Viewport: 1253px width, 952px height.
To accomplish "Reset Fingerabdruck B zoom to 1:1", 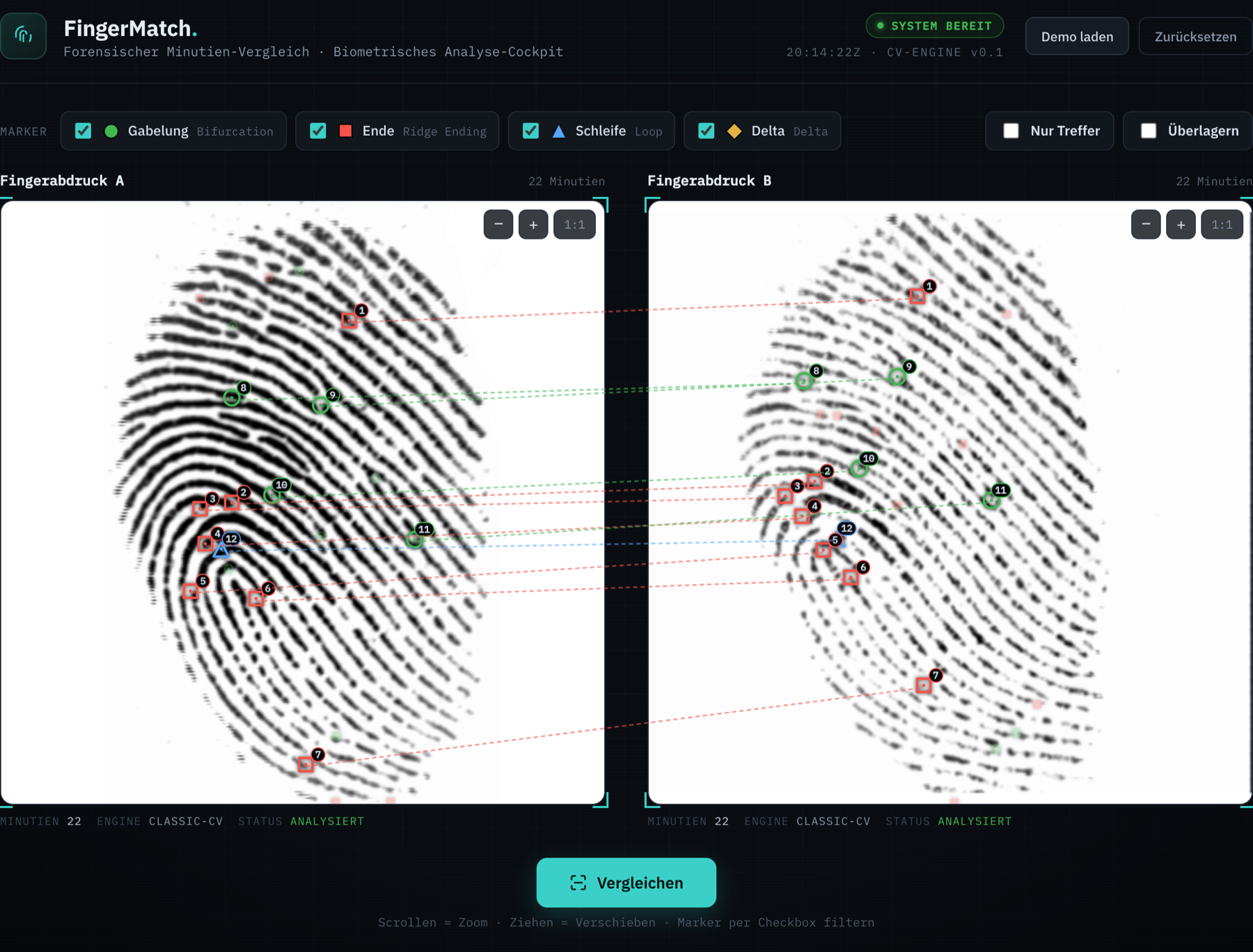I will coord(1222,225).
